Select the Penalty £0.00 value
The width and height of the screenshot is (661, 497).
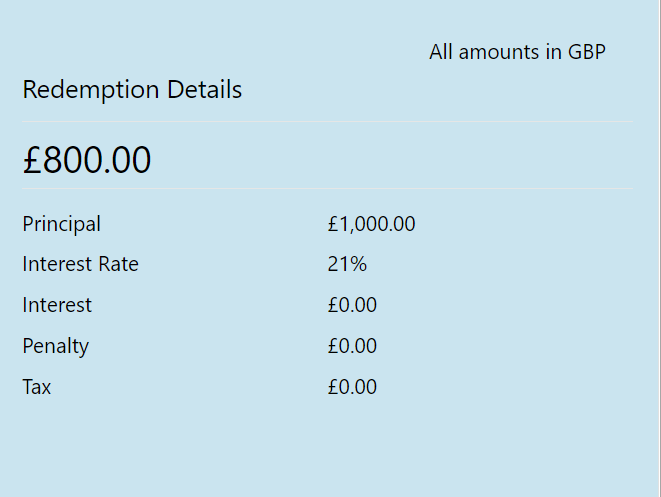click(x=352, y=346)
